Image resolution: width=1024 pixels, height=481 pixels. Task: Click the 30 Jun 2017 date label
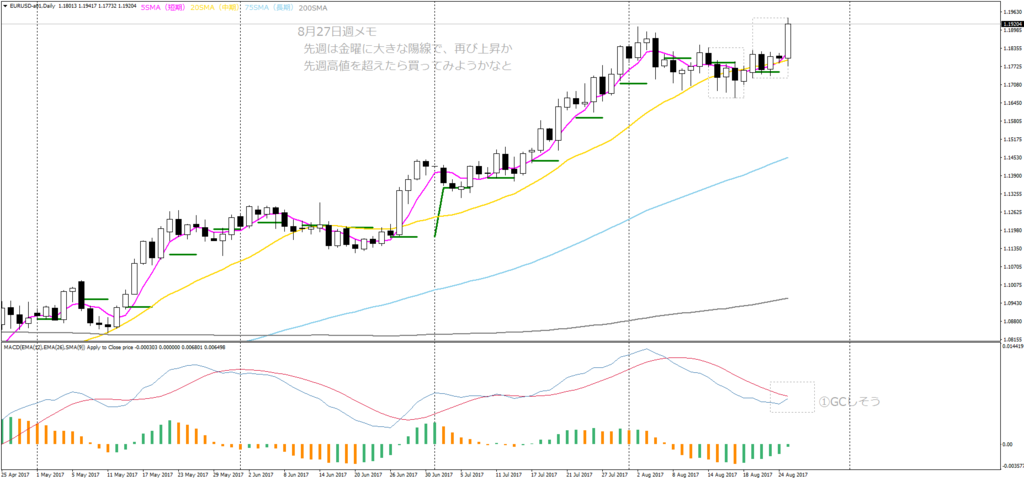click(438, 475)
